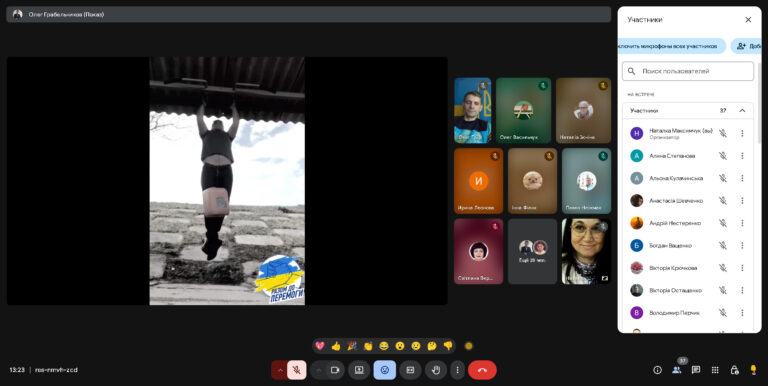The height and width of the screenshot is (386, 768).
Task: Mute Вікторія Крючкова's microphone icon
Action: [722, 268]
